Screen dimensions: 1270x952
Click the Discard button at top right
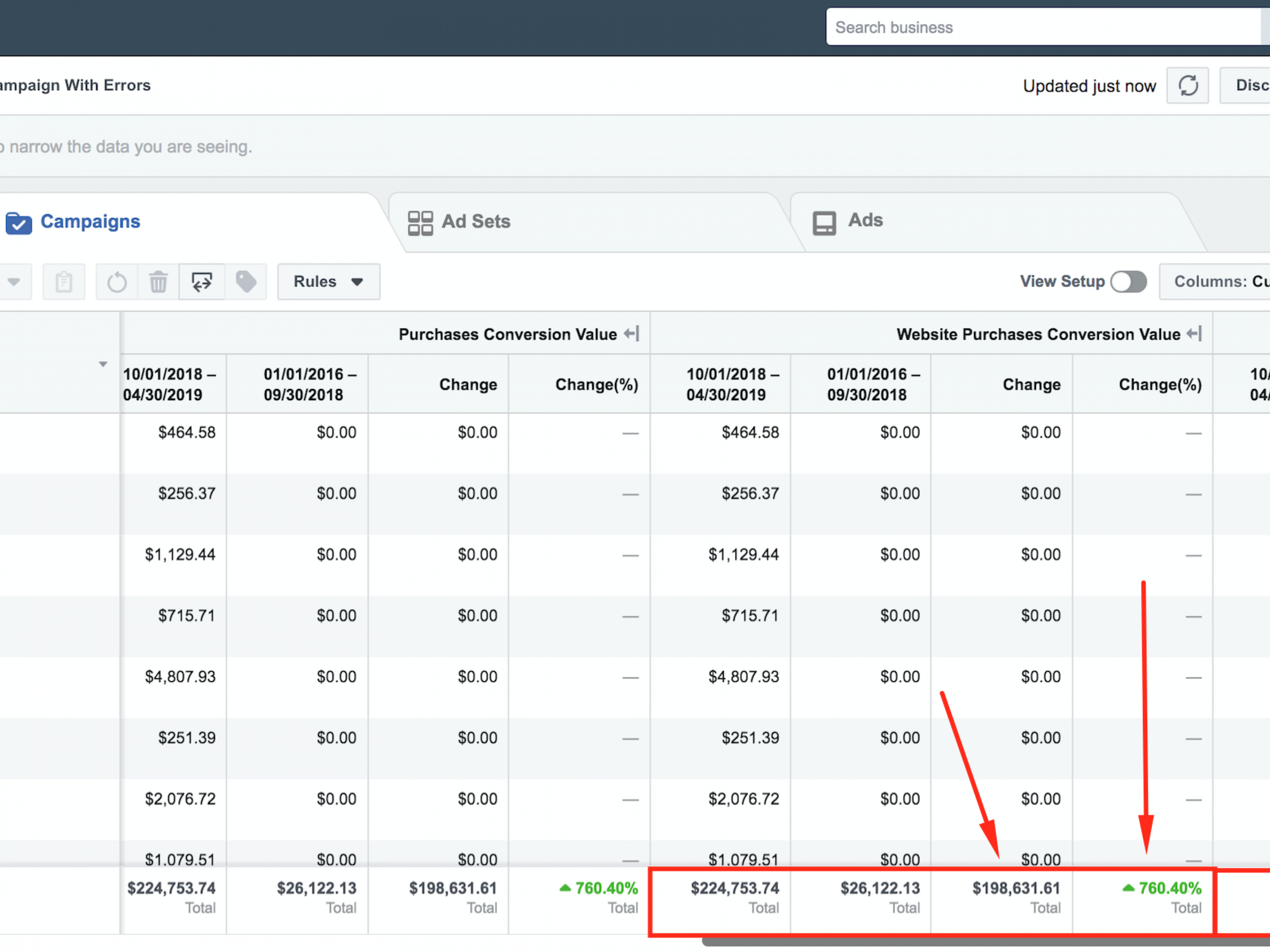1249,86
